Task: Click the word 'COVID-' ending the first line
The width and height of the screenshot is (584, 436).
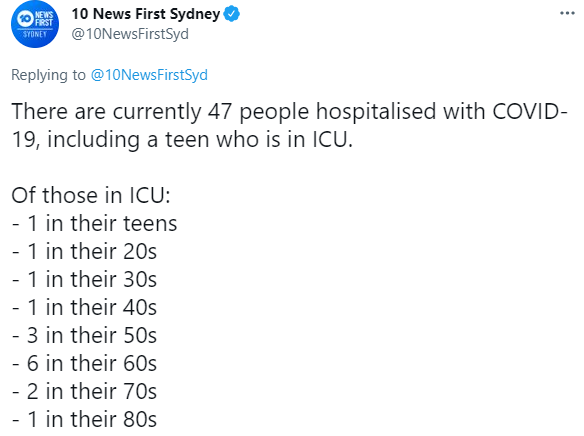Action: pos(530,111)
